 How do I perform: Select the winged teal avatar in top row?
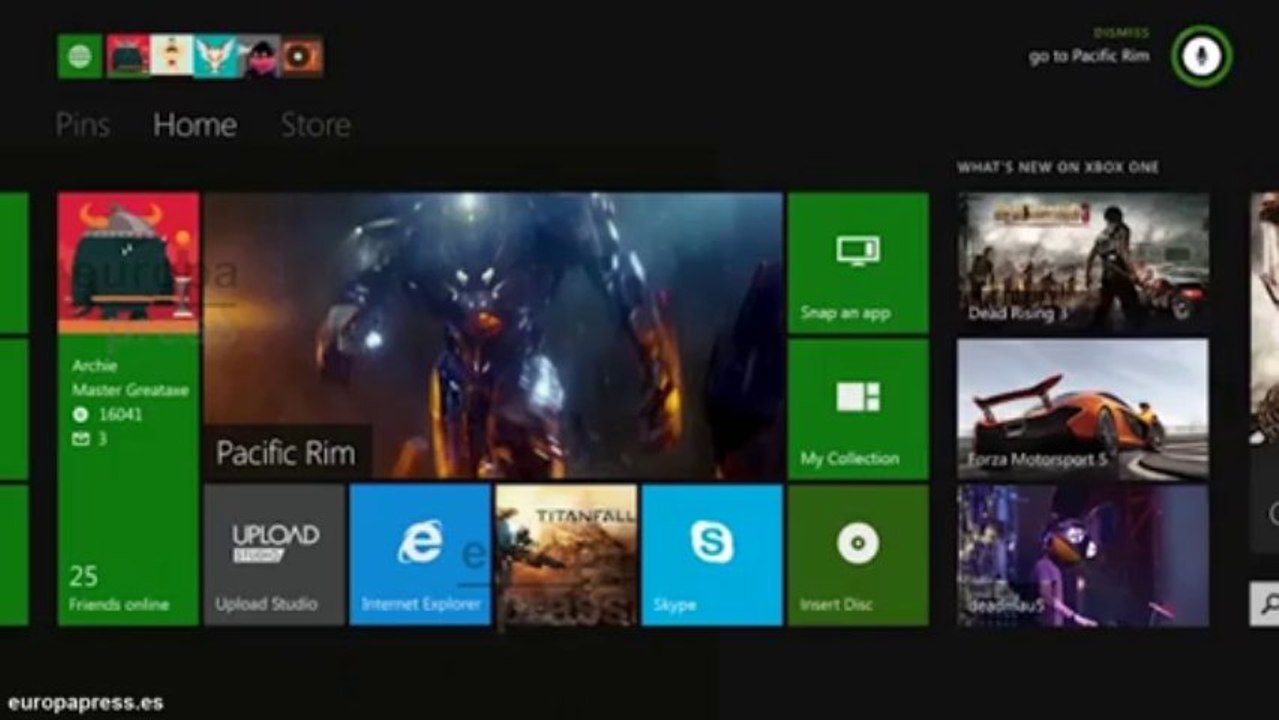pos(215,56)
